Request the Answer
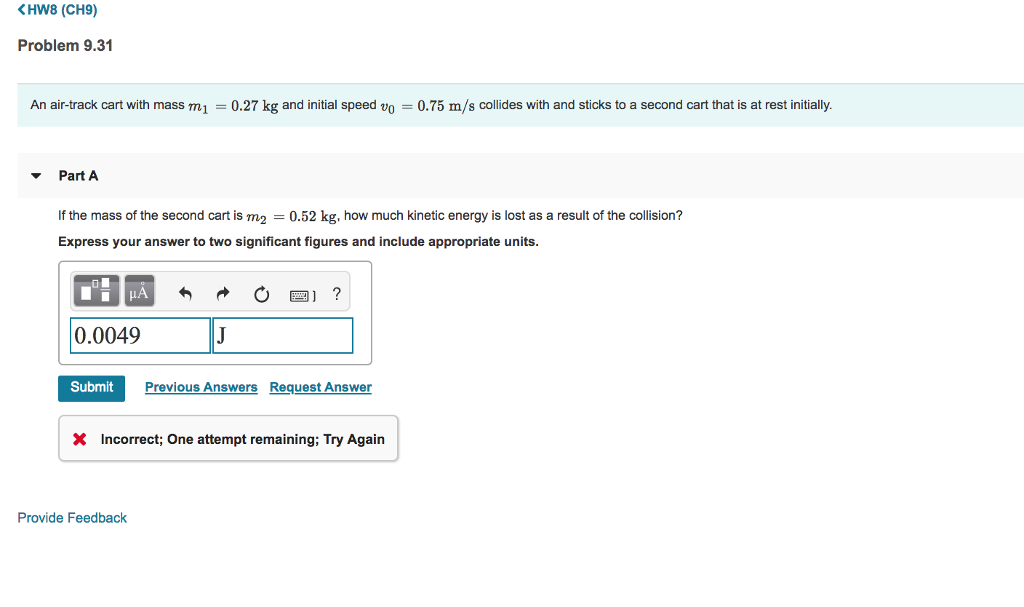This screenshot has height=607, width=1024. point(320,387)
